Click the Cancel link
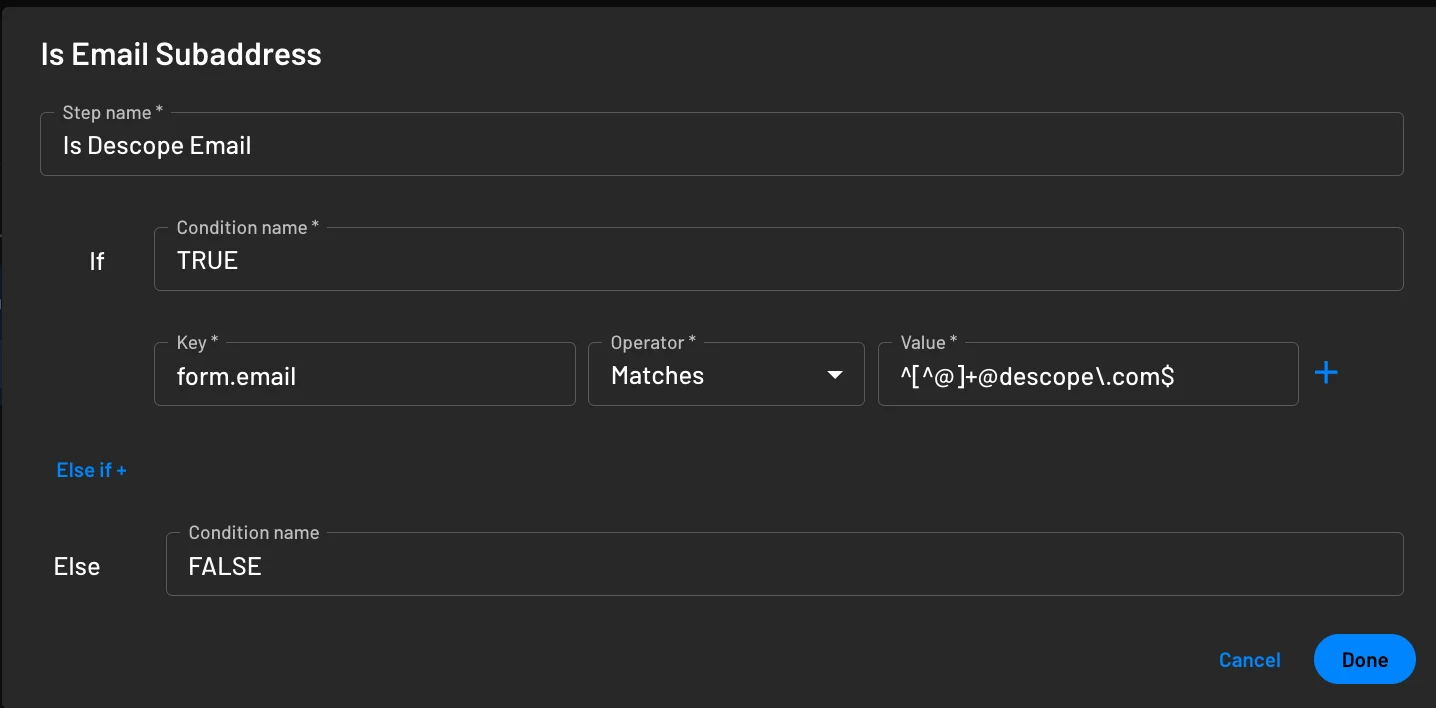Screen dimensions: 1436x708 pos(1249,659)
